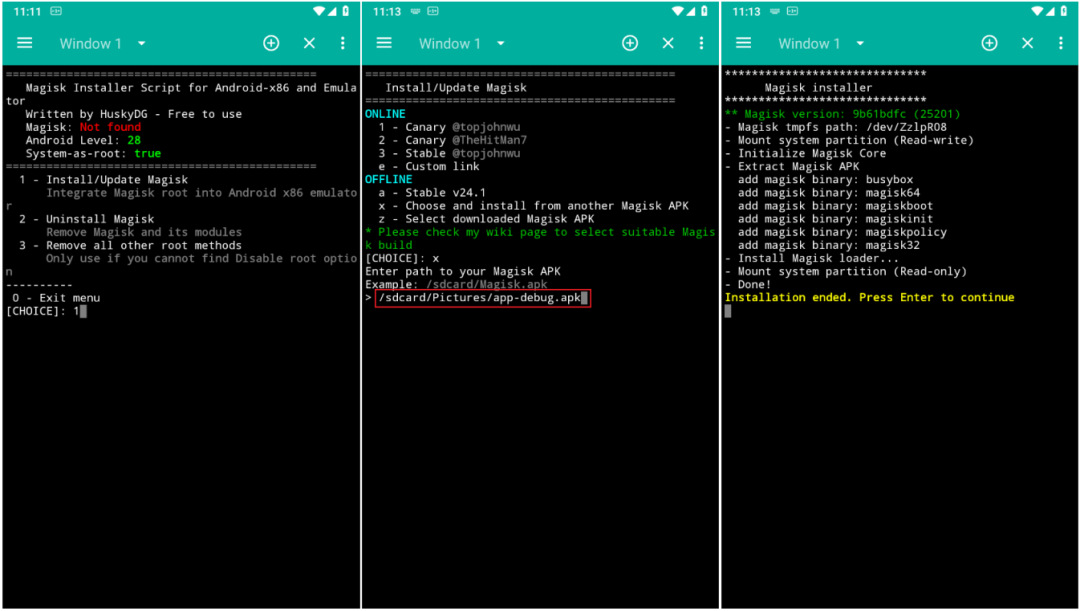The image size is (1080, 611).
Task: Open hamburger menu in the right screen
Action: coord(744,43)
